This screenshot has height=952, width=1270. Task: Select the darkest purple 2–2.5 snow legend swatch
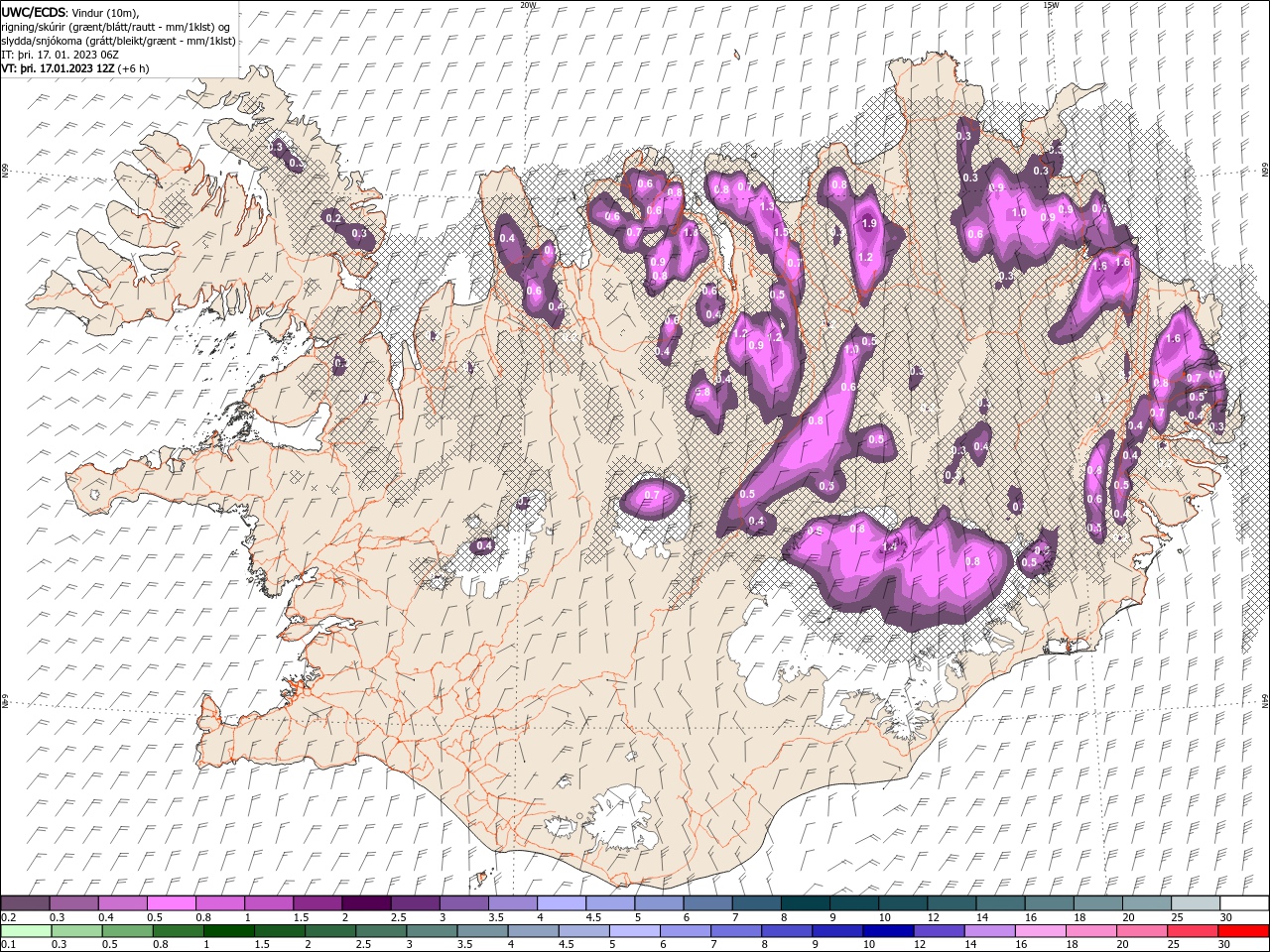pos(365,903)
